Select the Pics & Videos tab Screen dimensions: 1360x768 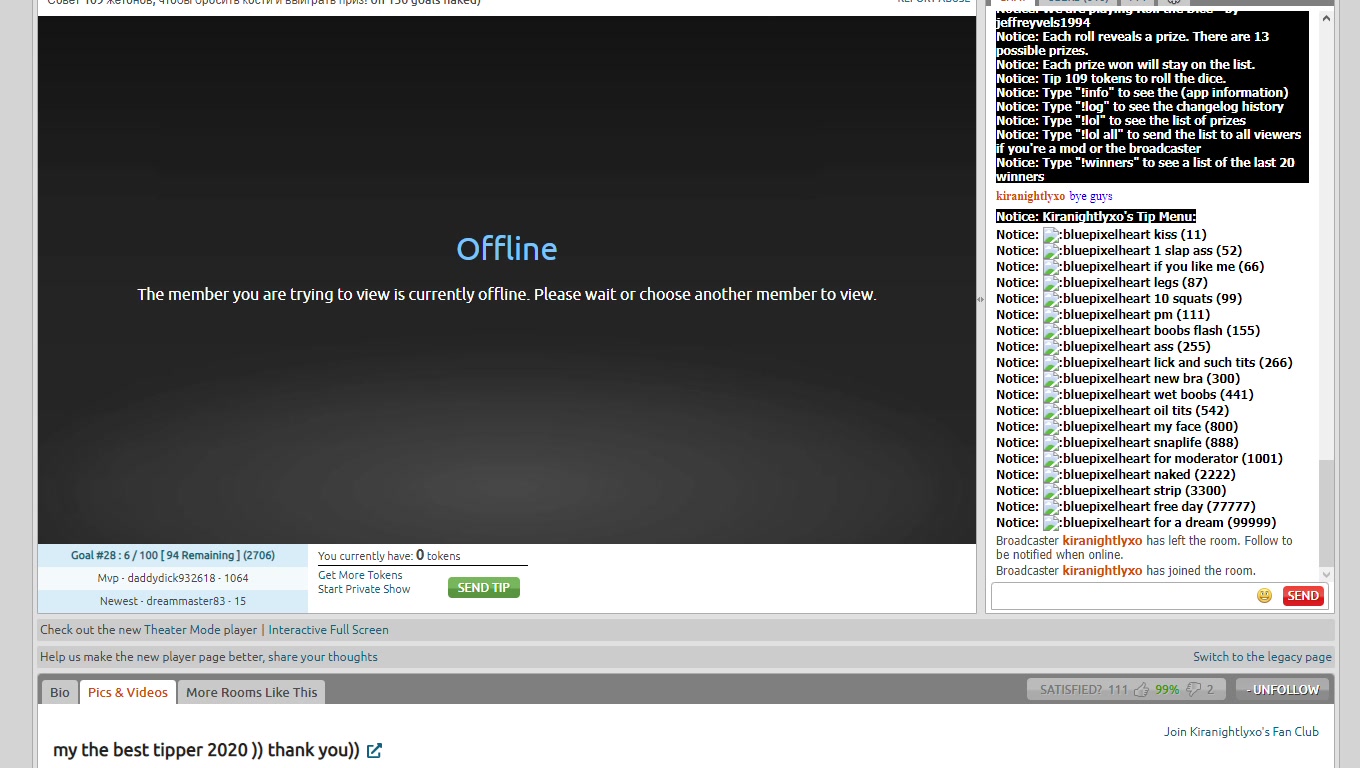[128, 692]
